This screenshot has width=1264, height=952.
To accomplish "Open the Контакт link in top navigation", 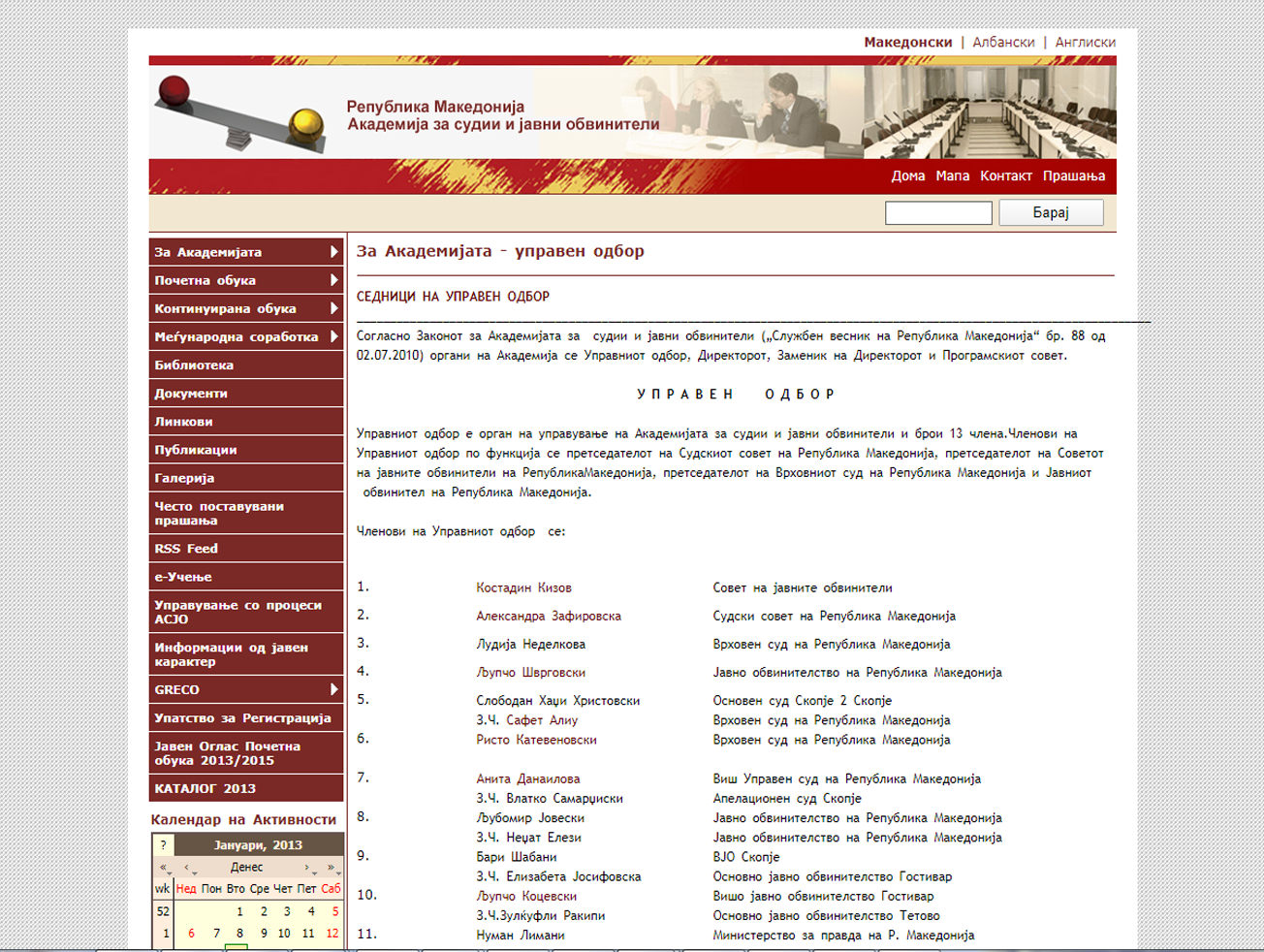I will (1005, 175).
